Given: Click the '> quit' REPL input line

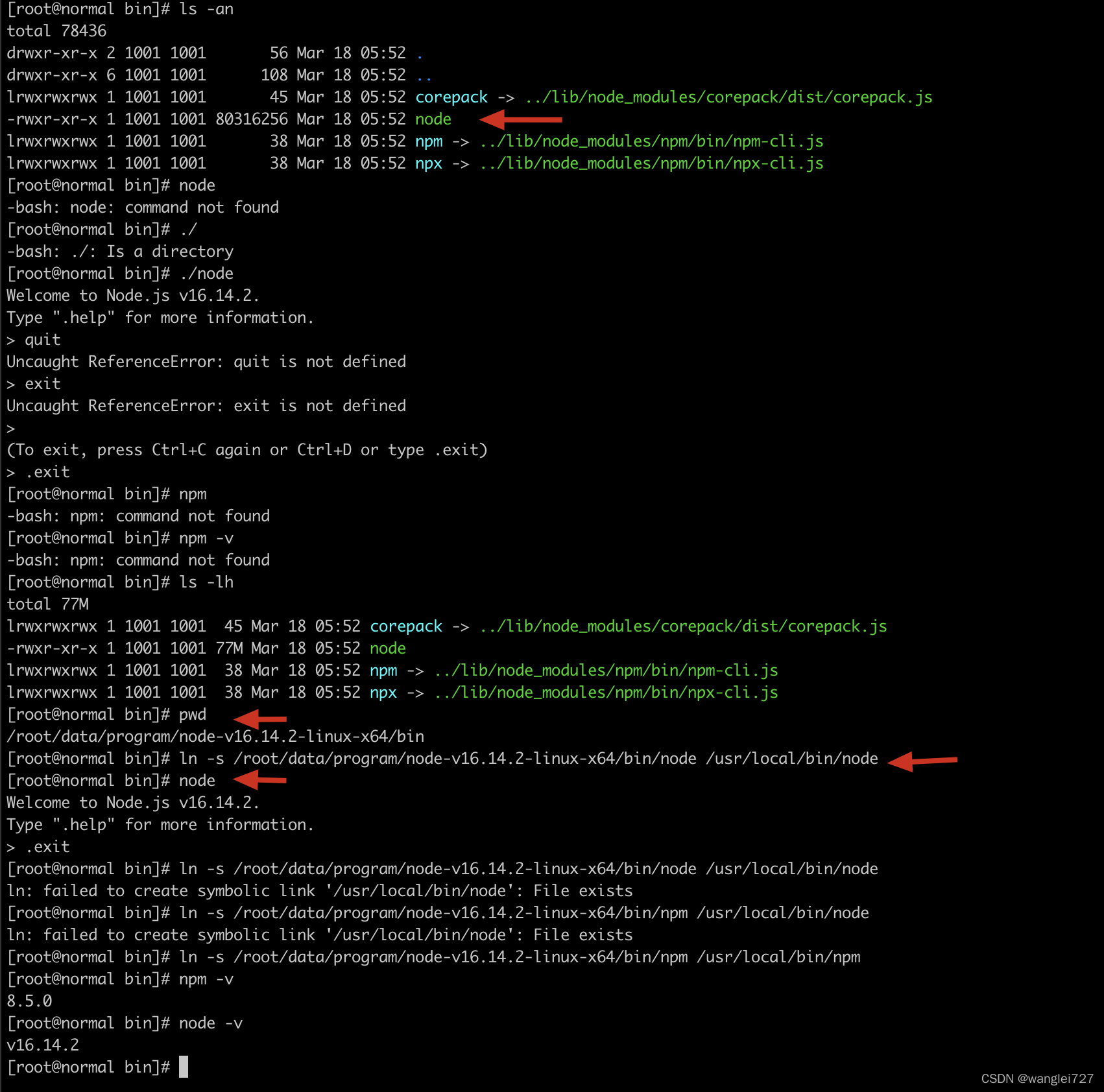Looking at the screenshot, I should (x=34, y=340).
